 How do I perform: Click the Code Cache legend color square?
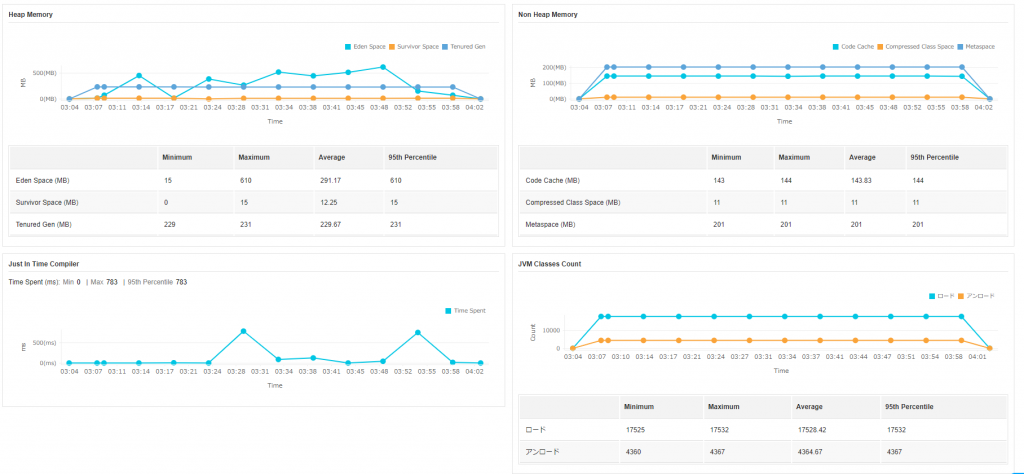(x=836, y=47)
